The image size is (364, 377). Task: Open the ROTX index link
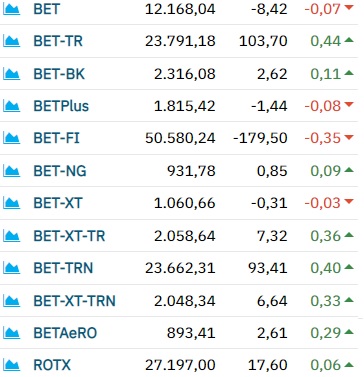tap(52, 365)
